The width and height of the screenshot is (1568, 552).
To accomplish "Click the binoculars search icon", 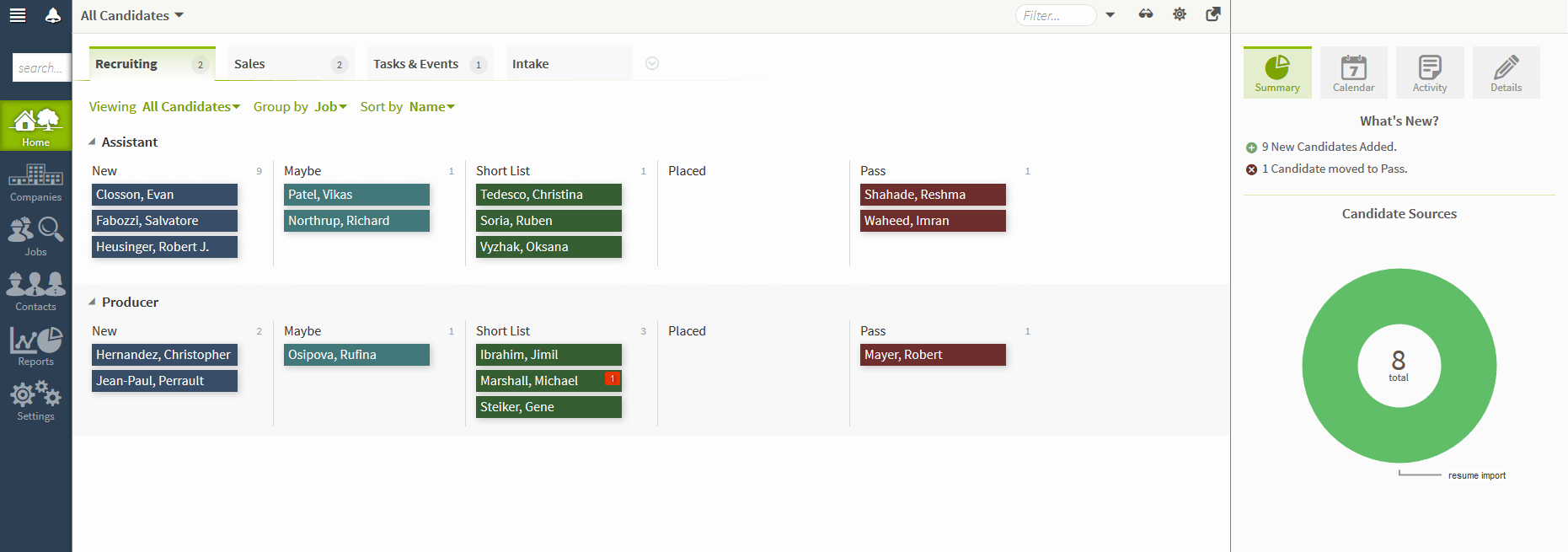I will [x=1146, y=14].
